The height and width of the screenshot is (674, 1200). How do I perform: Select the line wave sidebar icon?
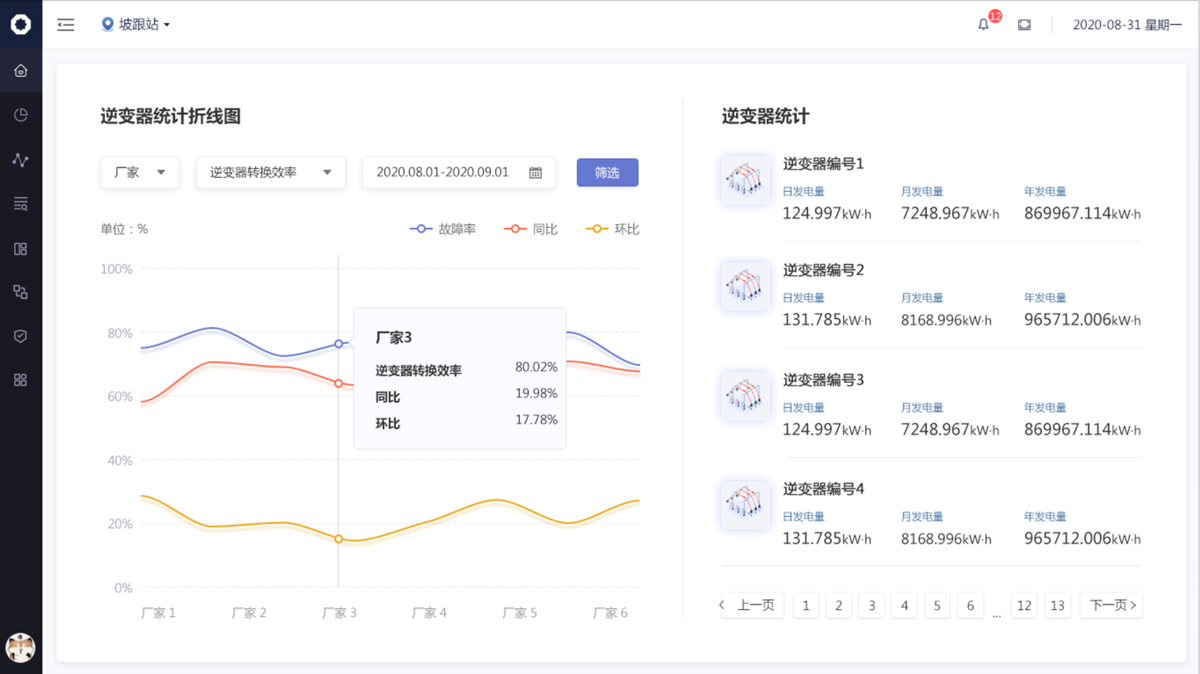click(21, 160)
